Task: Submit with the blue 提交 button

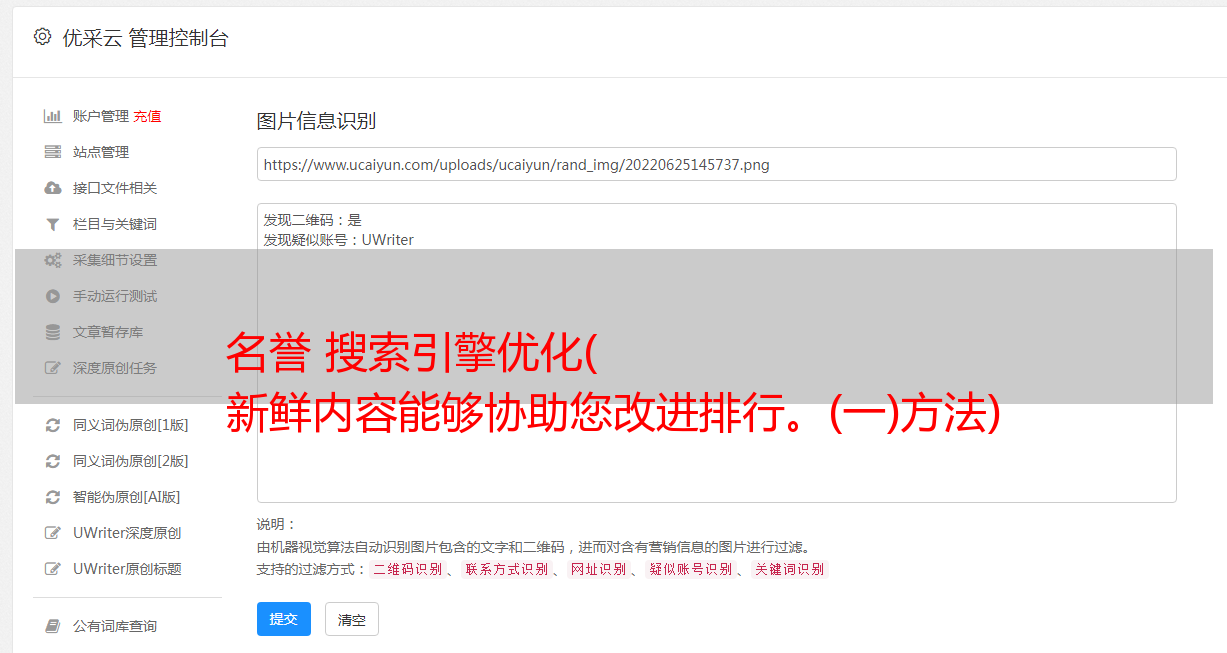Action: pos(284,619)
